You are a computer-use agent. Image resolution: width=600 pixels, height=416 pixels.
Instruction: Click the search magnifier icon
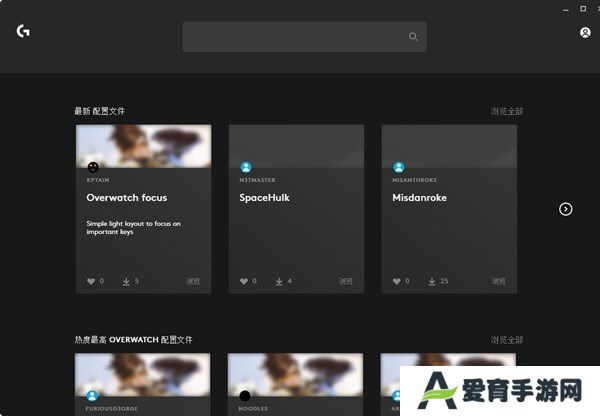(413, 37)
